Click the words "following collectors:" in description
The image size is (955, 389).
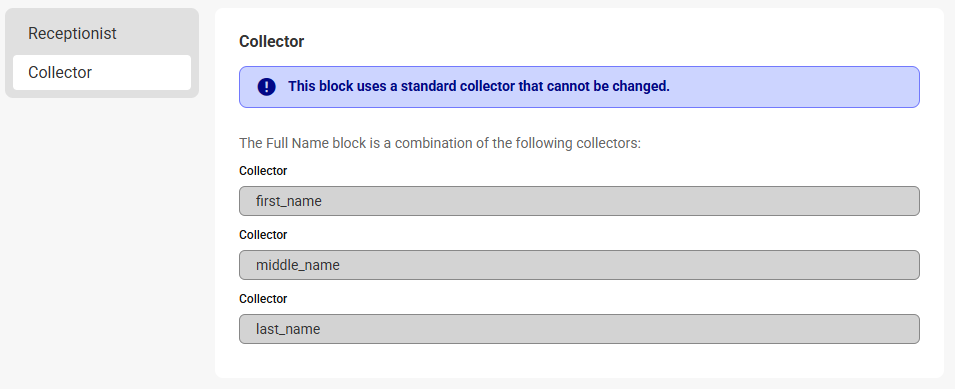578,143
